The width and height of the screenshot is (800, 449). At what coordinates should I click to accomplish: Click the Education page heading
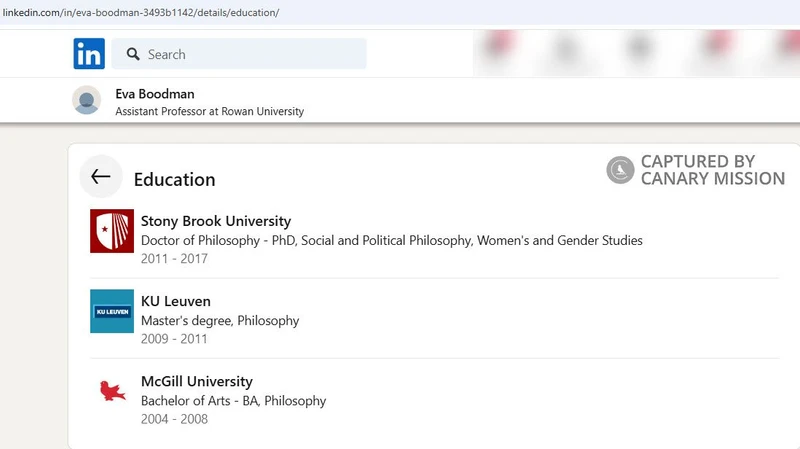174,180
